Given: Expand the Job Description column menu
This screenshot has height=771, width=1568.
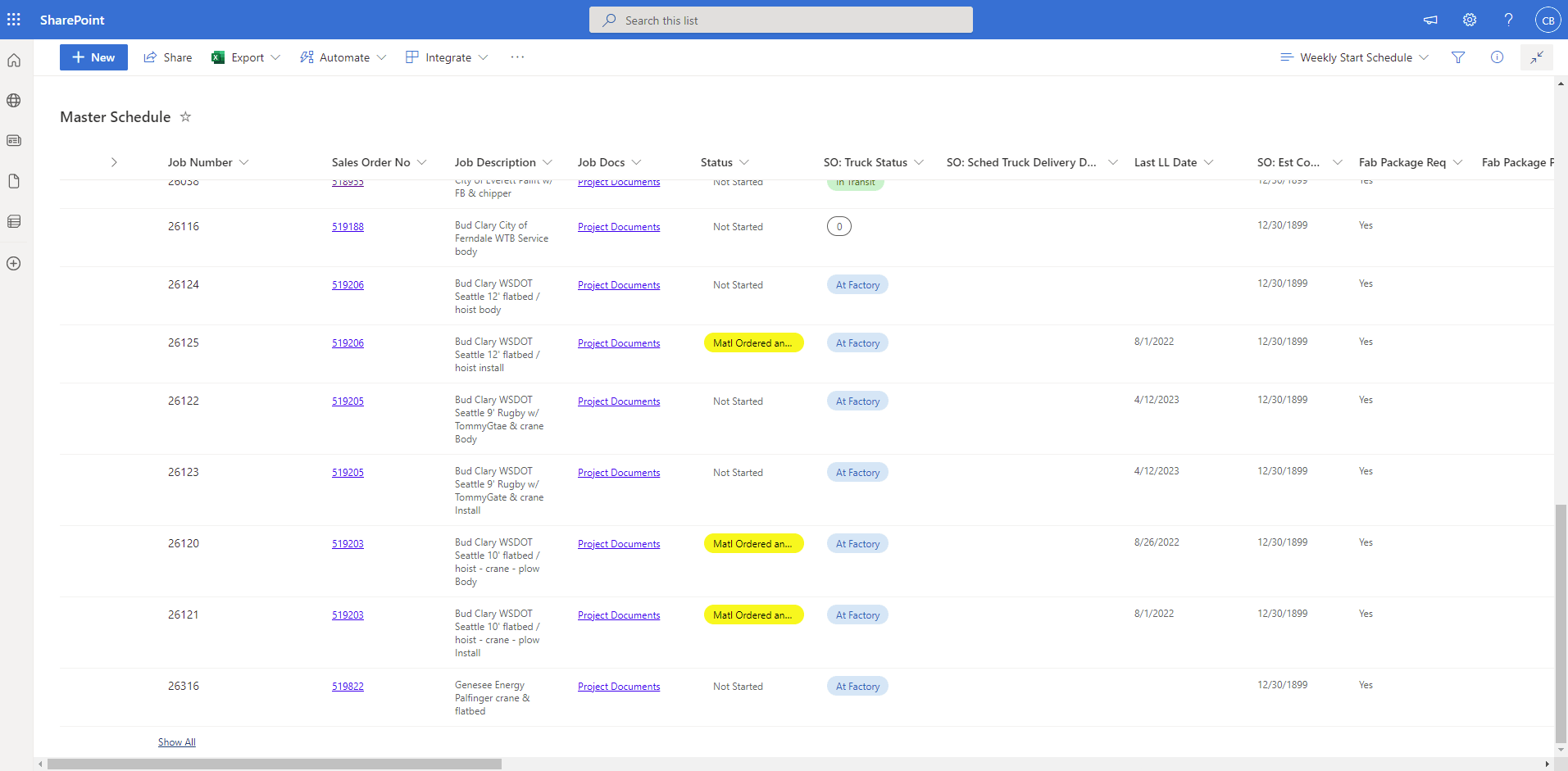Looking at the screenshot, I should [548, 162].
